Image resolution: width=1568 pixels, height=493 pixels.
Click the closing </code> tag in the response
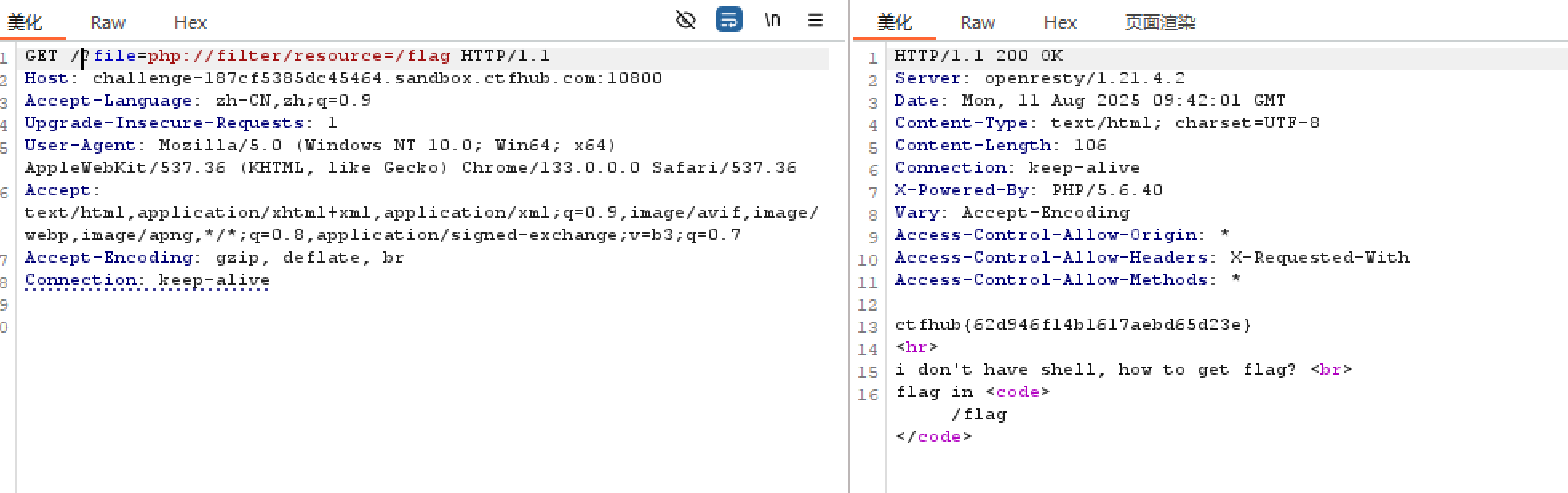click(934, 437)
